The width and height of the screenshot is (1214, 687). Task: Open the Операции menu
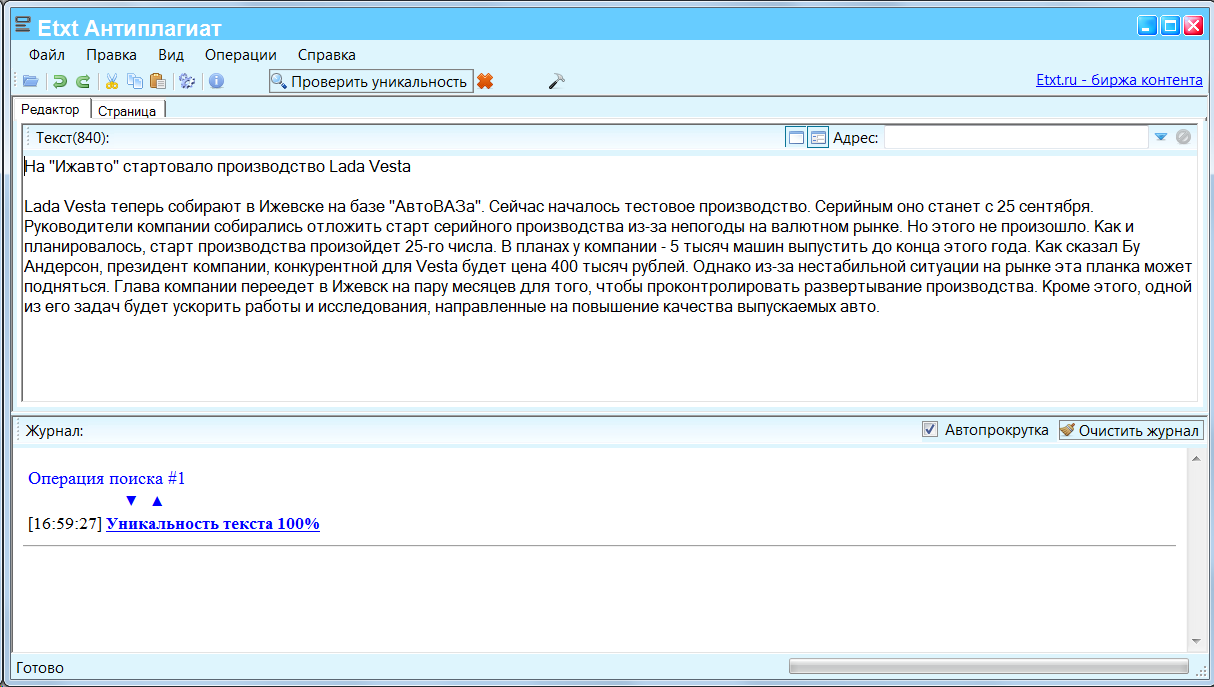coord(241,55)
